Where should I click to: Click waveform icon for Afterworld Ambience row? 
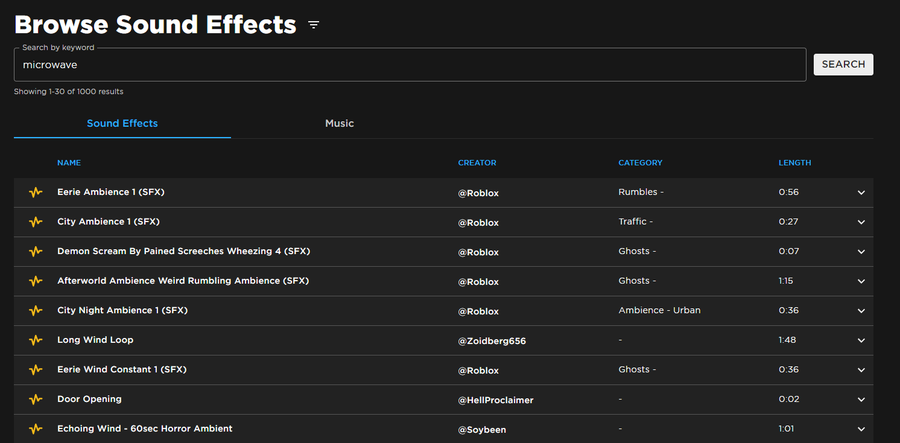click(36, 281)
